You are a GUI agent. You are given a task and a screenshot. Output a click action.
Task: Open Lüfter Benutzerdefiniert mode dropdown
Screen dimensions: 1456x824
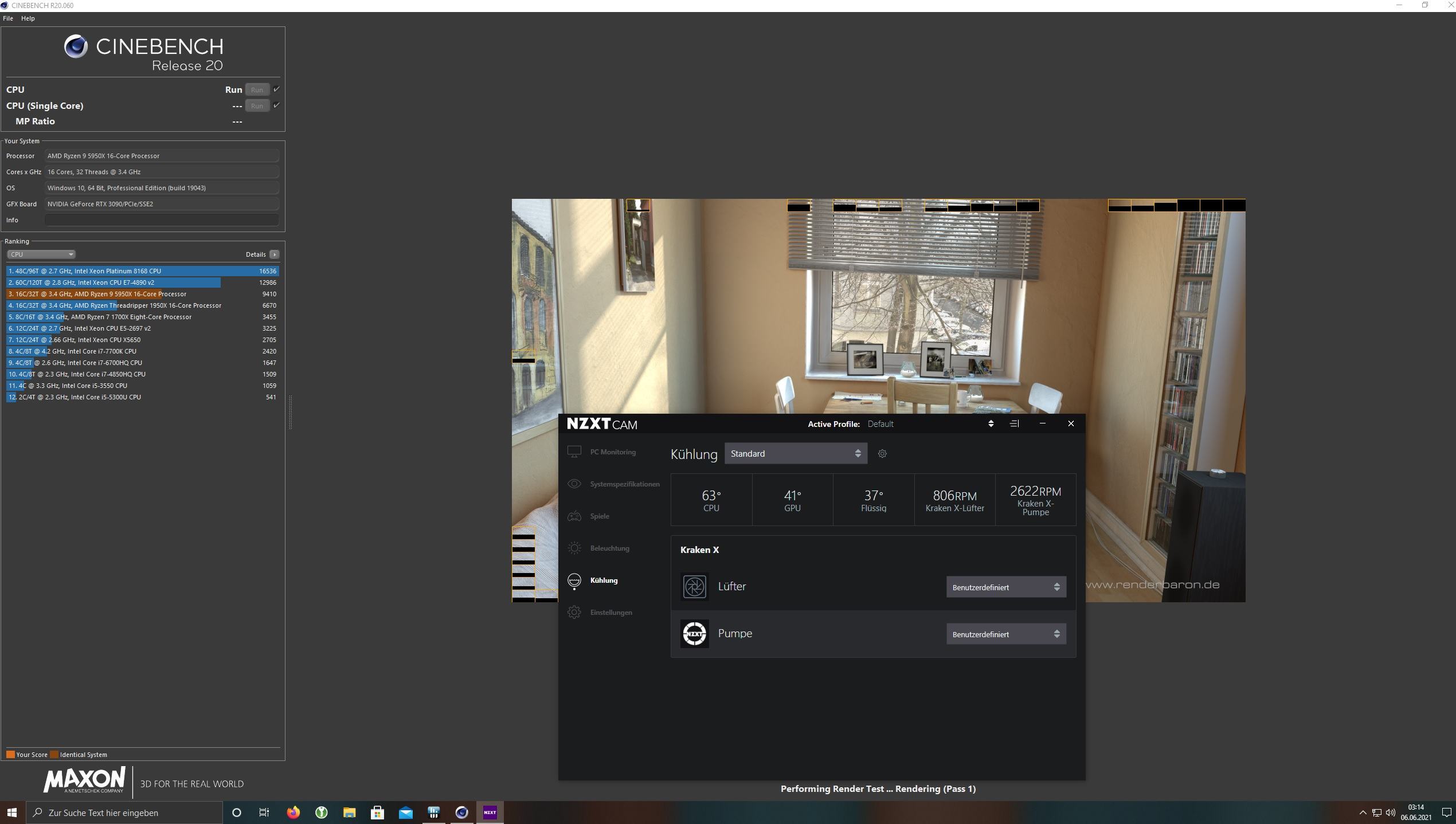coord(1006,587)
